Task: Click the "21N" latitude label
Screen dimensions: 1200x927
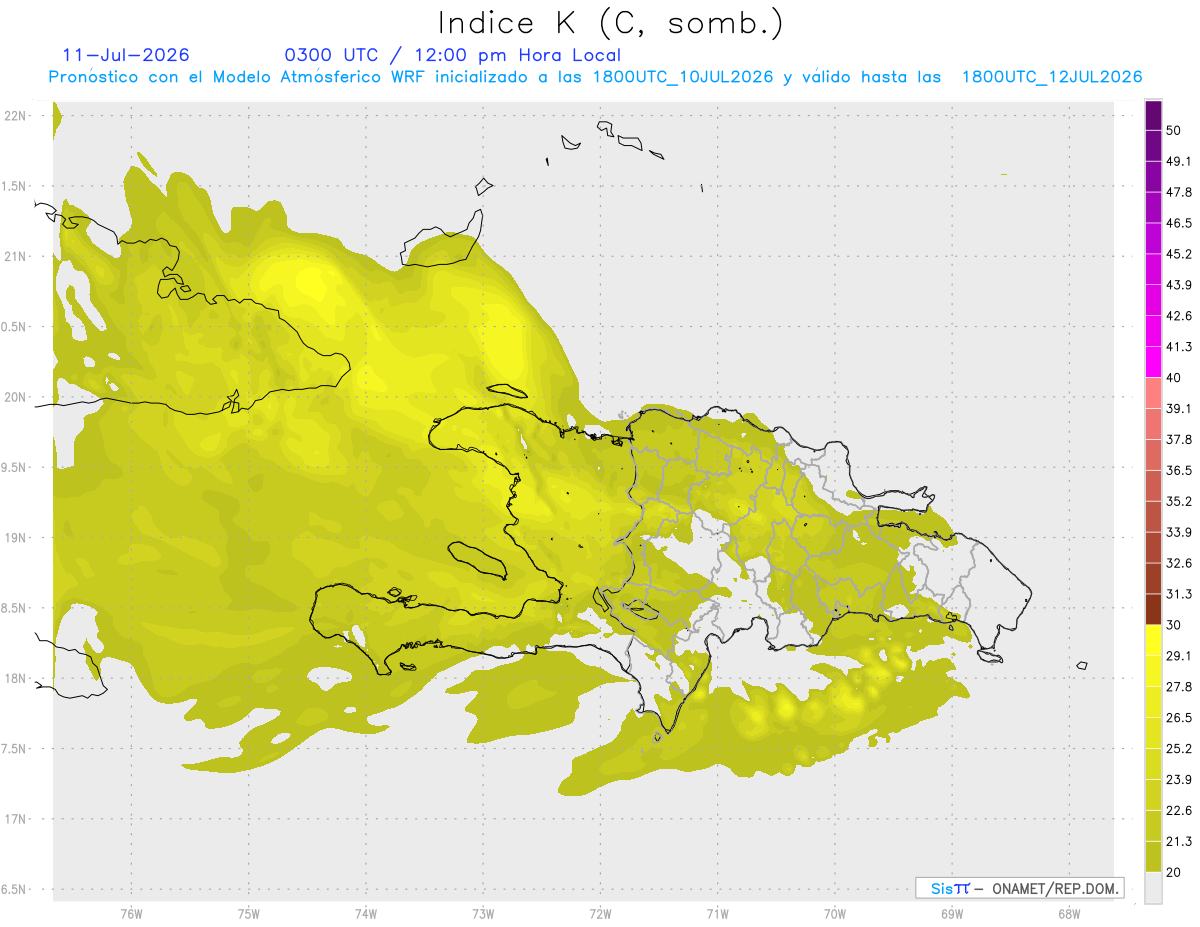Action: pyautogui.click(x=17, y=256)
